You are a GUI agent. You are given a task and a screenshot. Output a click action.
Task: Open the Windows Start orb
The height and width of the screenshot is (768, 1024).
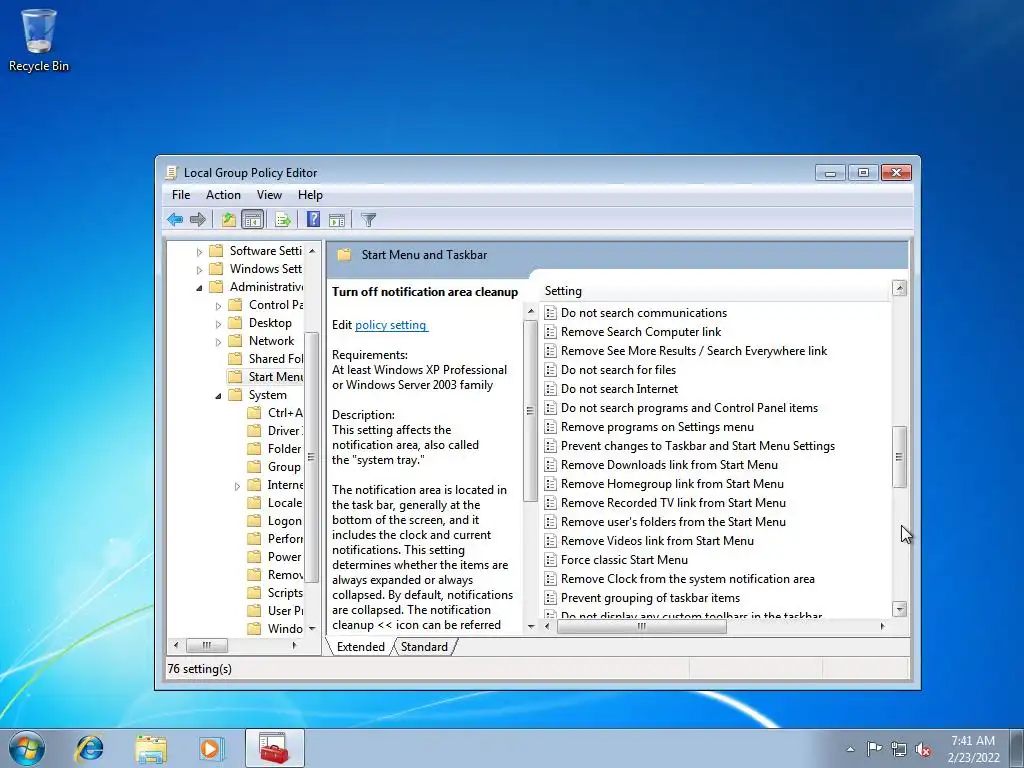pyautogui.click(x=27, y=748)
